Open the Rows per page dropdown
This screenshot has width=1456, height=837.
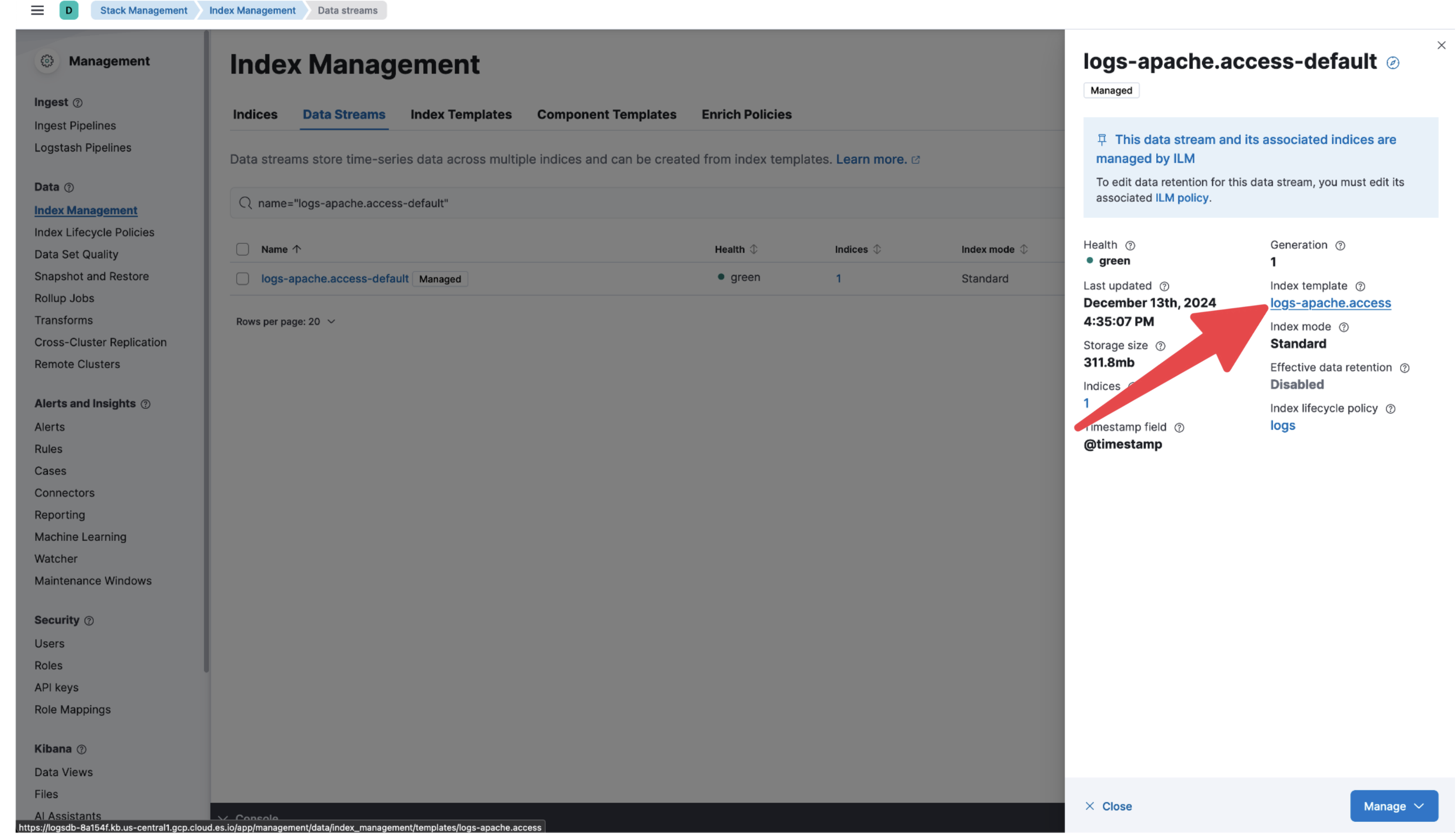click(x=286, y=321)
